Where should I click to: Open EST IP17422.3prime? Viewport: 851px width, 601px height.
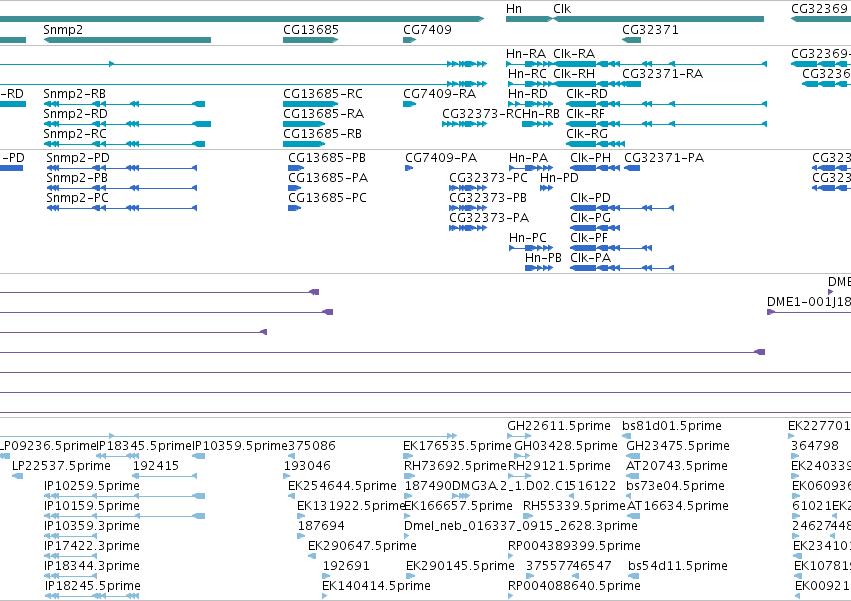coord(92,546)
